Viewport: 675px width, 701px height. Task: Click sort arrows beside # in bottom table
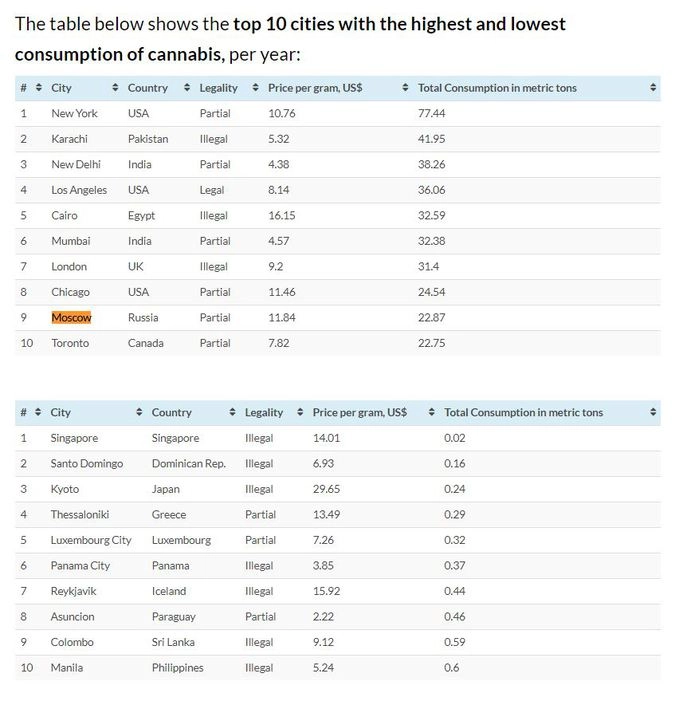38,412
